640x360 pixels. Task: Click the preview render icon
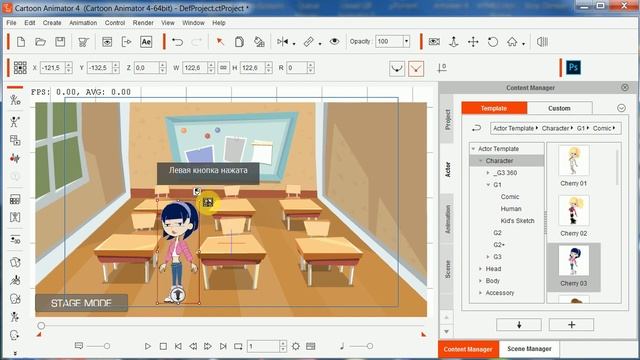[107, 42]
